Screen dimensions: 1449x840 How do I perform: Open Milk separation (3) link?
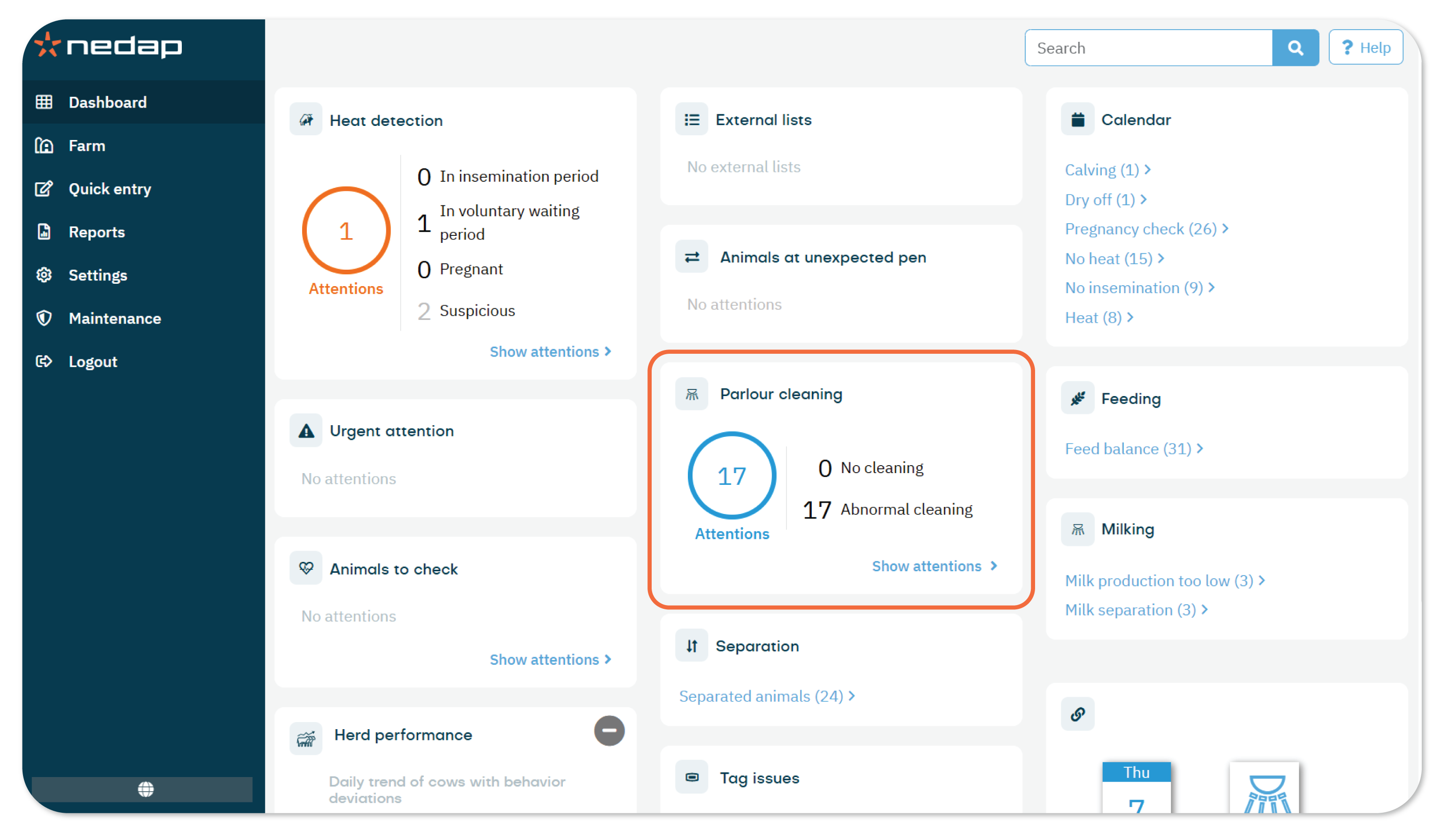pos(1136,609)
